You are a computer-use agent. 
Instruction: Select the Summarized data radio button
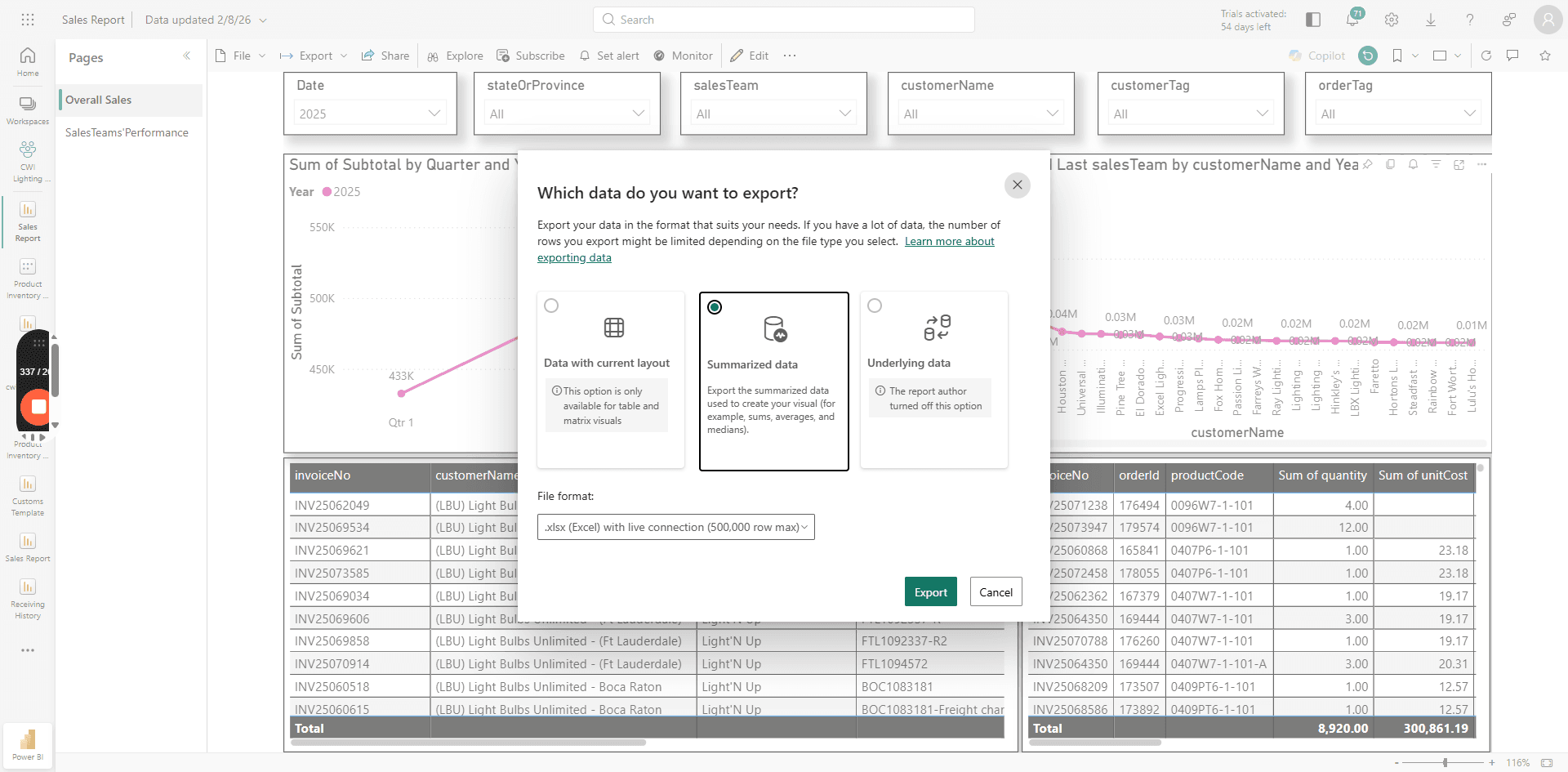[715, 307]
